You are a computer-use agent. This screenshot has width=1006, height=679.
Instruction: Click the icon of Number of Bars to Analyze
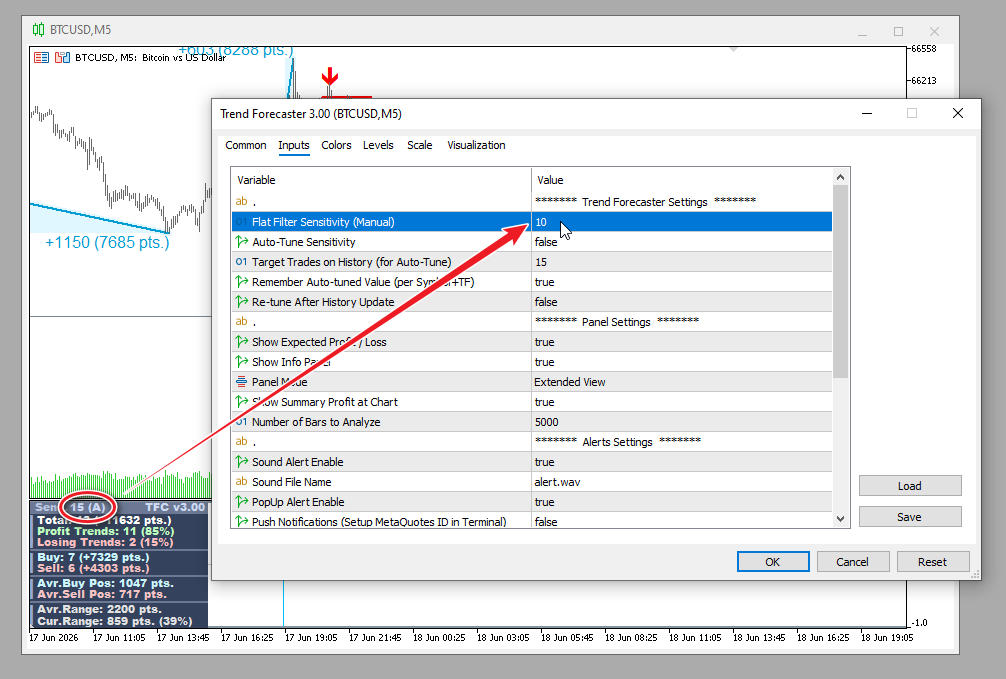pyautogui.click(x=241, y=422)
